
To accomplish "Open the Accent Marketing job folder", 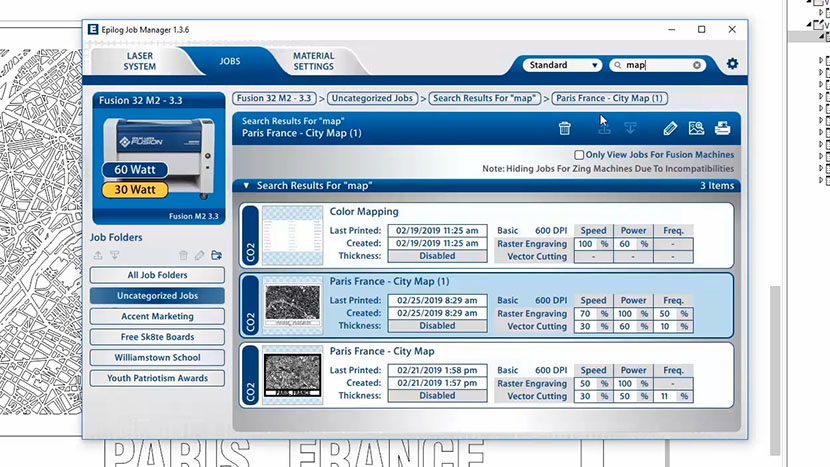I will pos(158,316).
